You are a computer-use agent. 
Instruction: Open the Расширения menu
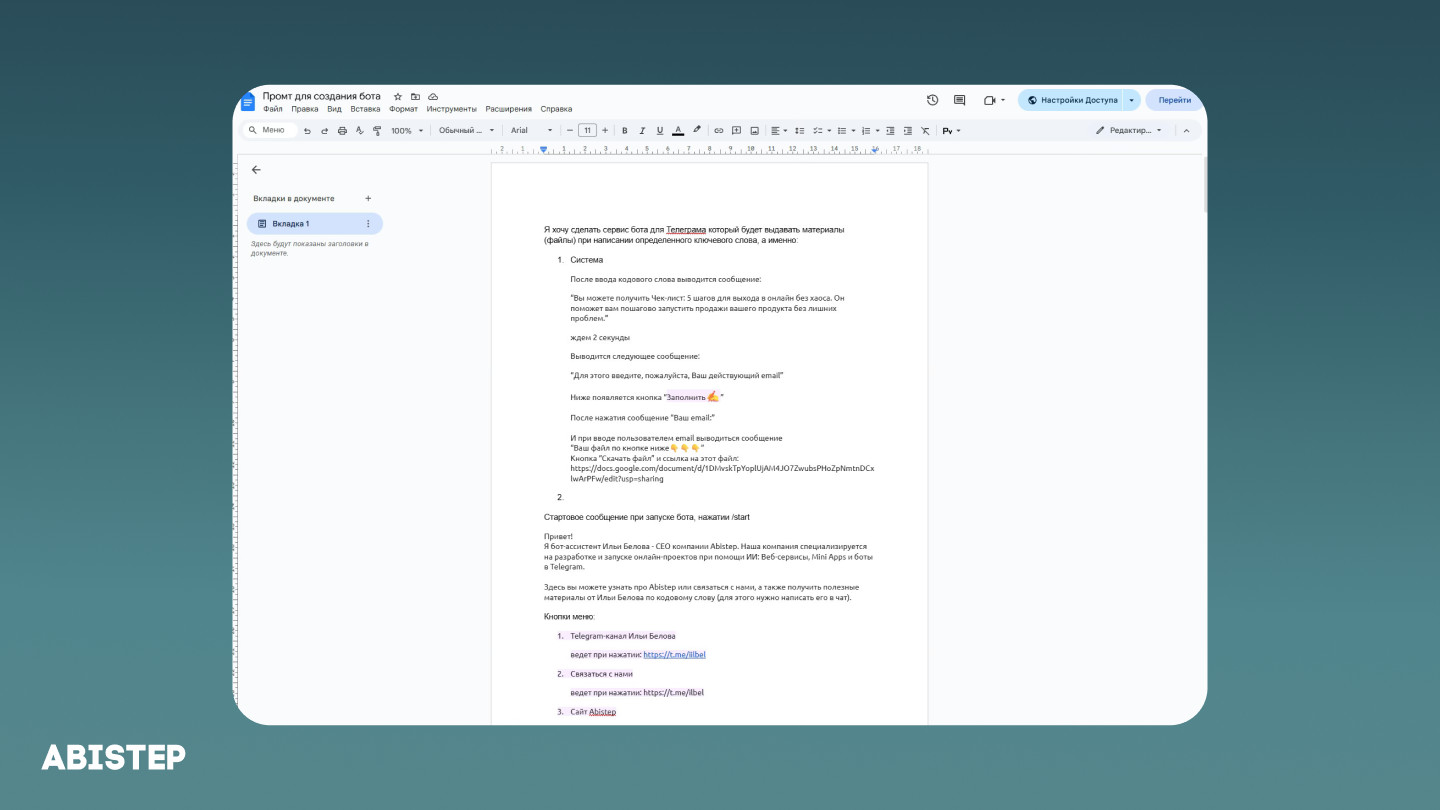[509, 109]
